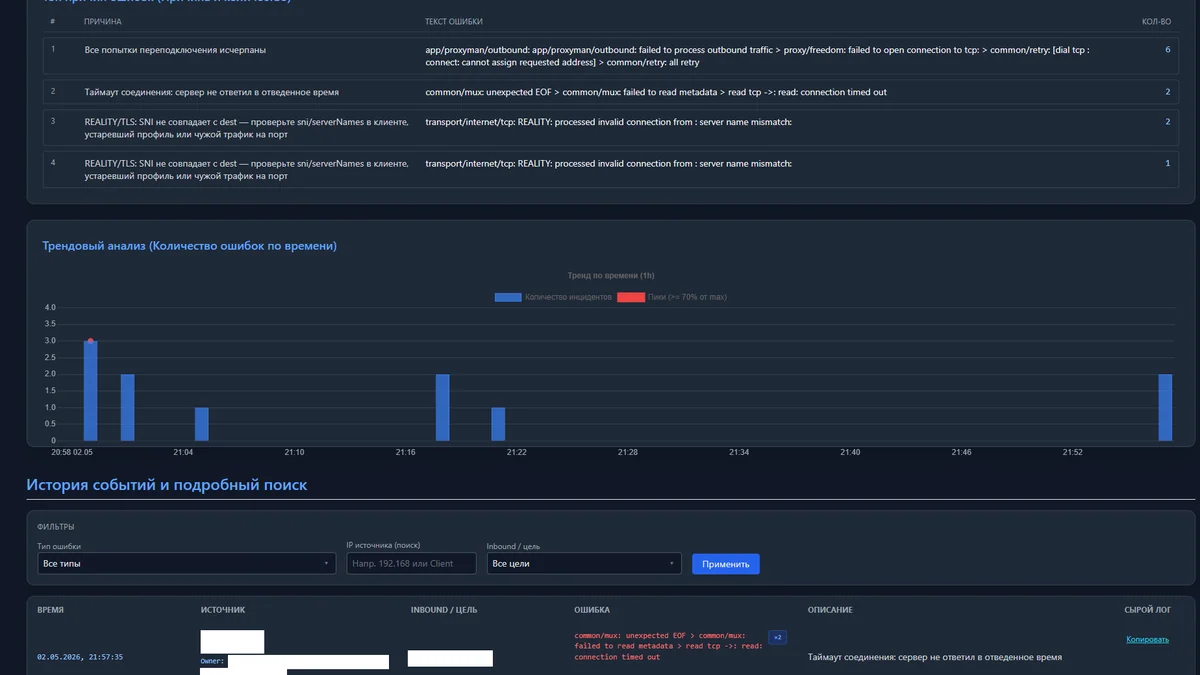Click the short bar near 21:04
Screen dimensions: 1200x675
[201, 424]
